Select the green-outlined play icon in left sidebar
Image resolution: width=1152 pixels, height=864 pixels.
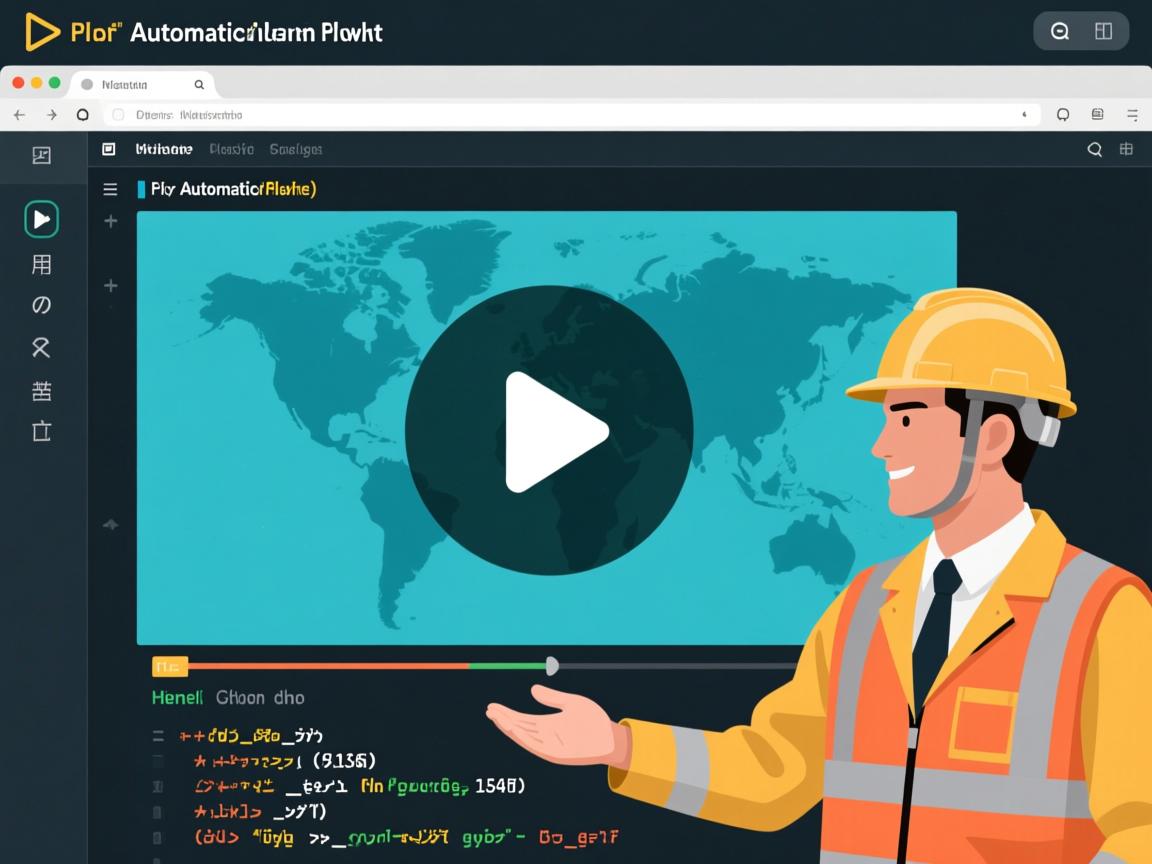(x=41, y=219)
